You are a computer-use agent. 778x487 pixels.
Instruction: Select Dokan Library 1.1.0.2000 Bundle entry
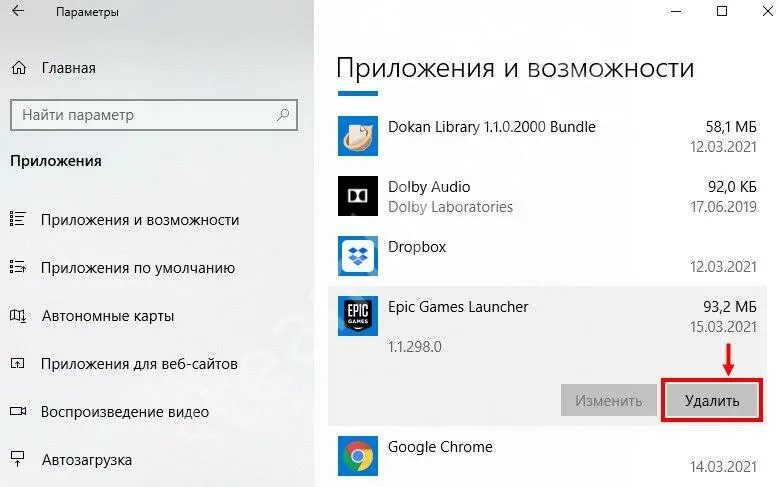tap(492, 127)
